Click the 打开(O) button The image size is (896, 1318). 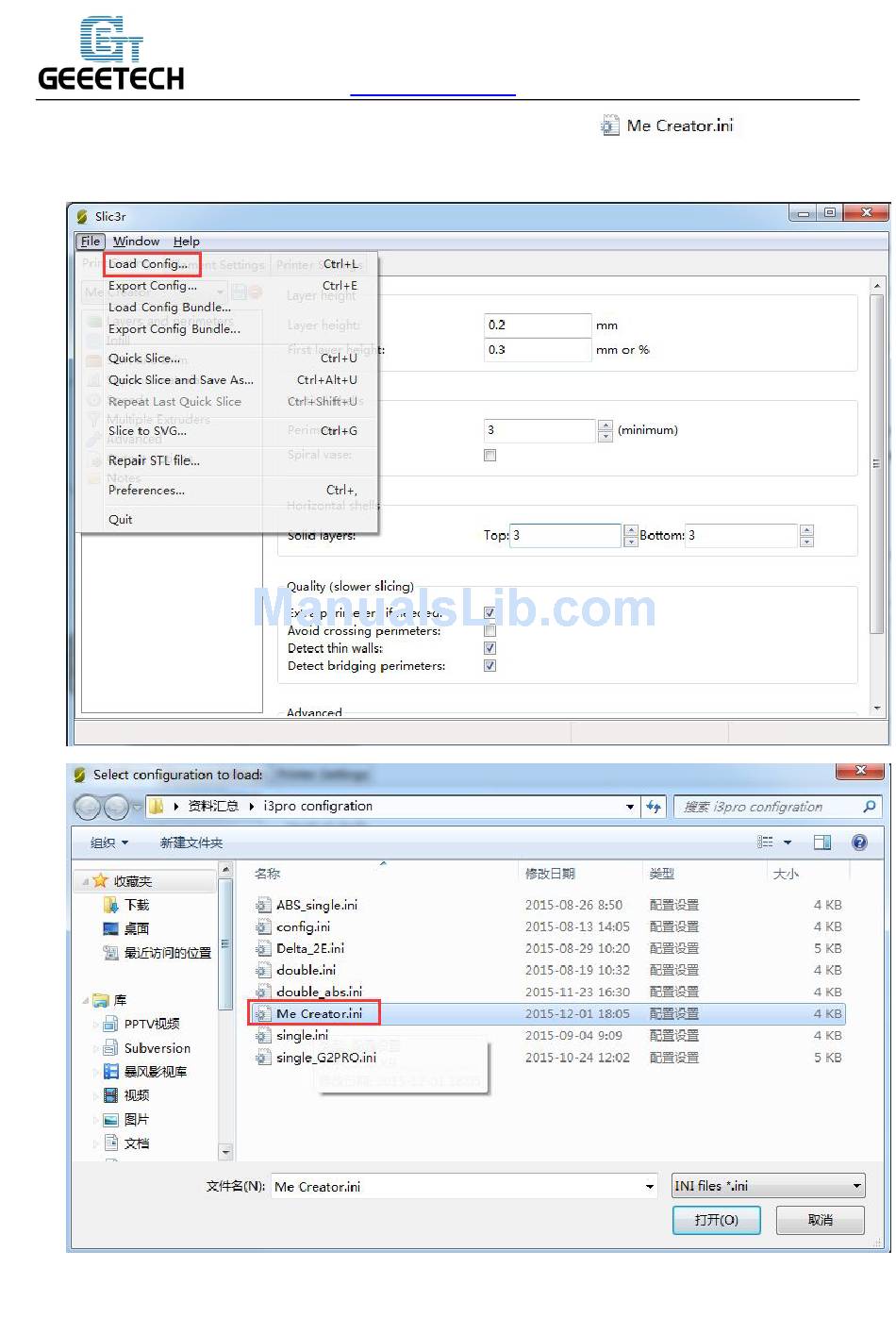(718, 1220)
